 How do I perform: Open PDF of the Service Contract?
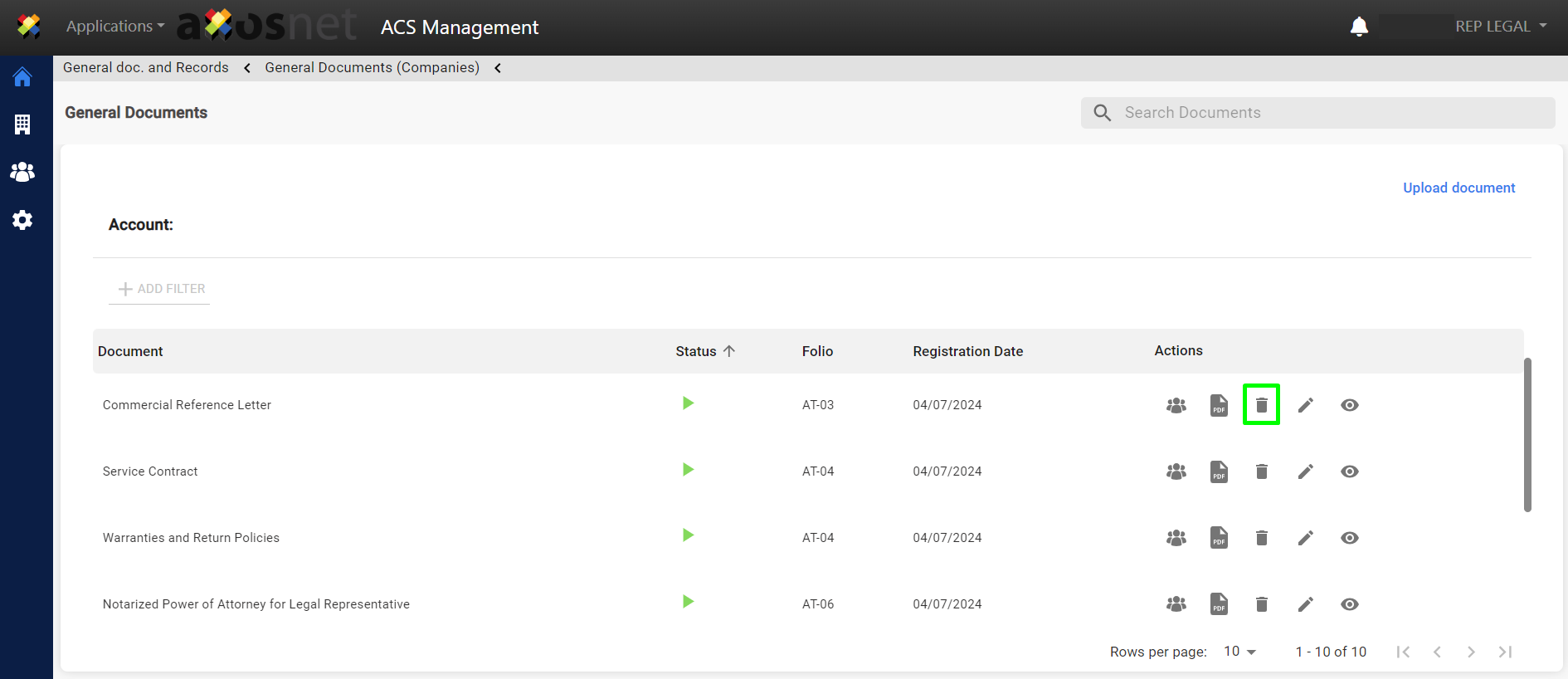pos(1219,471)
